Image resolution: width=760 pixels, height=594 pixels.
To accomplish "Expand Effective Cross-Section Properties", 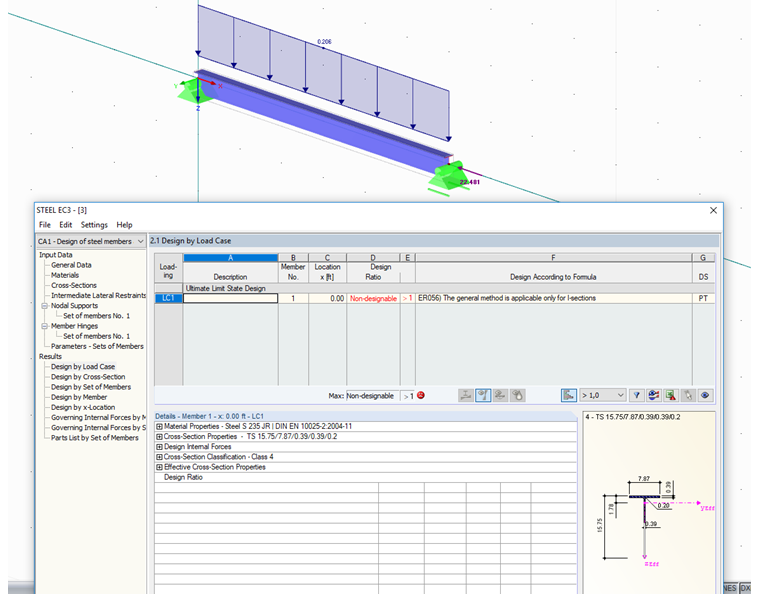I will (x=159, y=467).
